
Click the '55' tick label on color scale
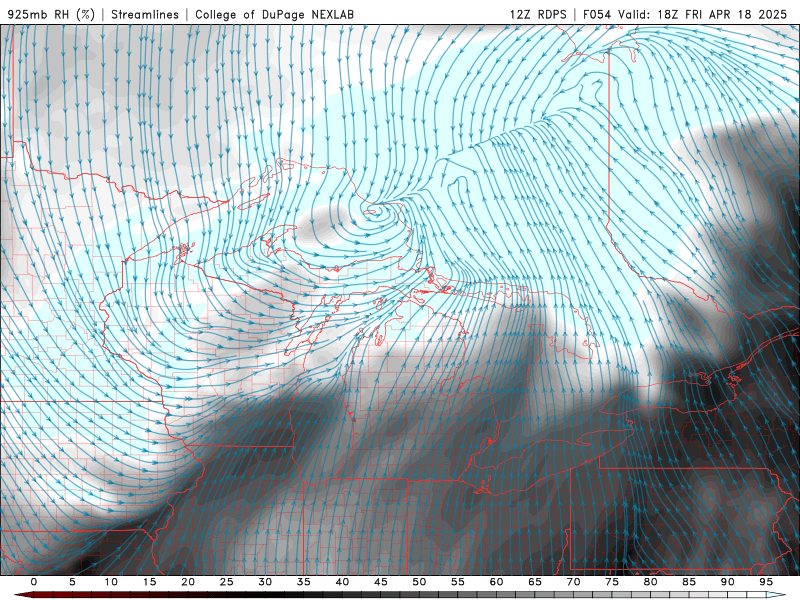coord(458,582)
